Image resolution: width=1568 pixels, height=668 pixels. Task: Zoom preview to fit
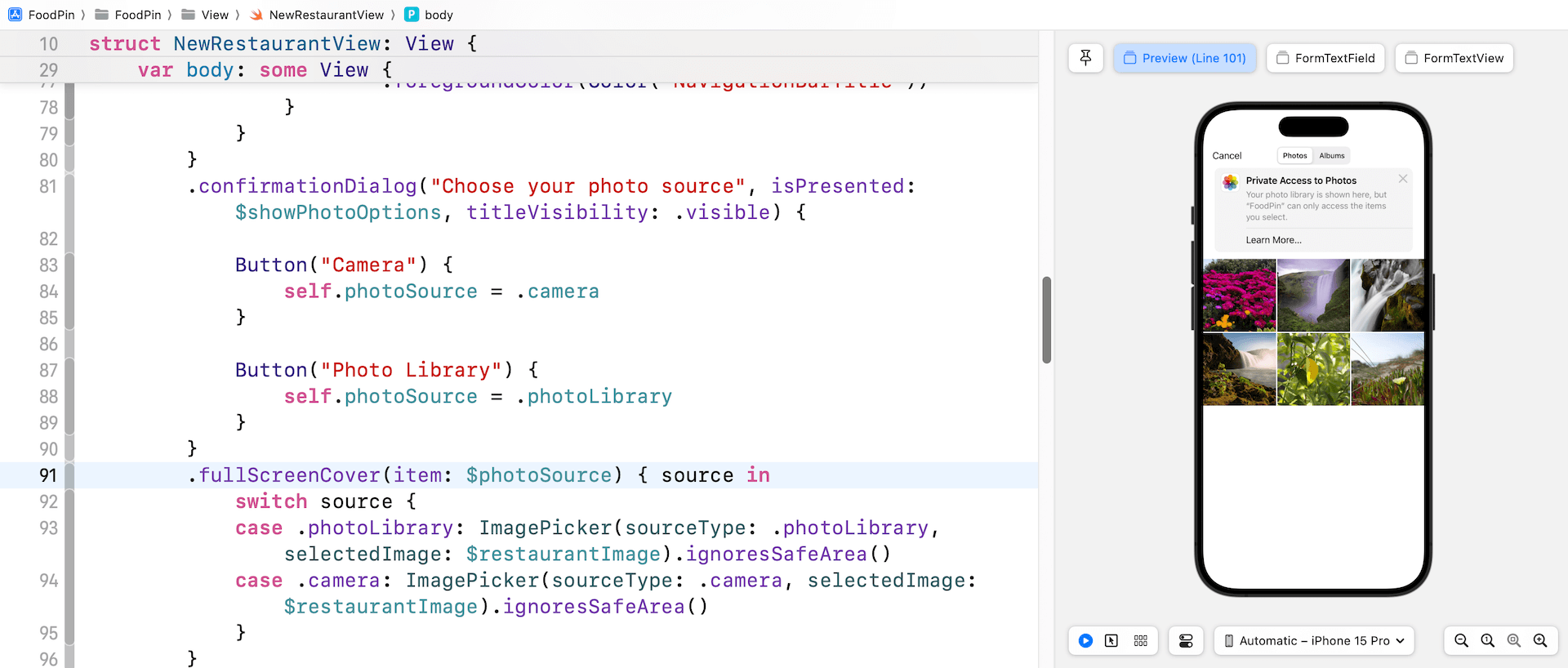[x=1514, y=641]
